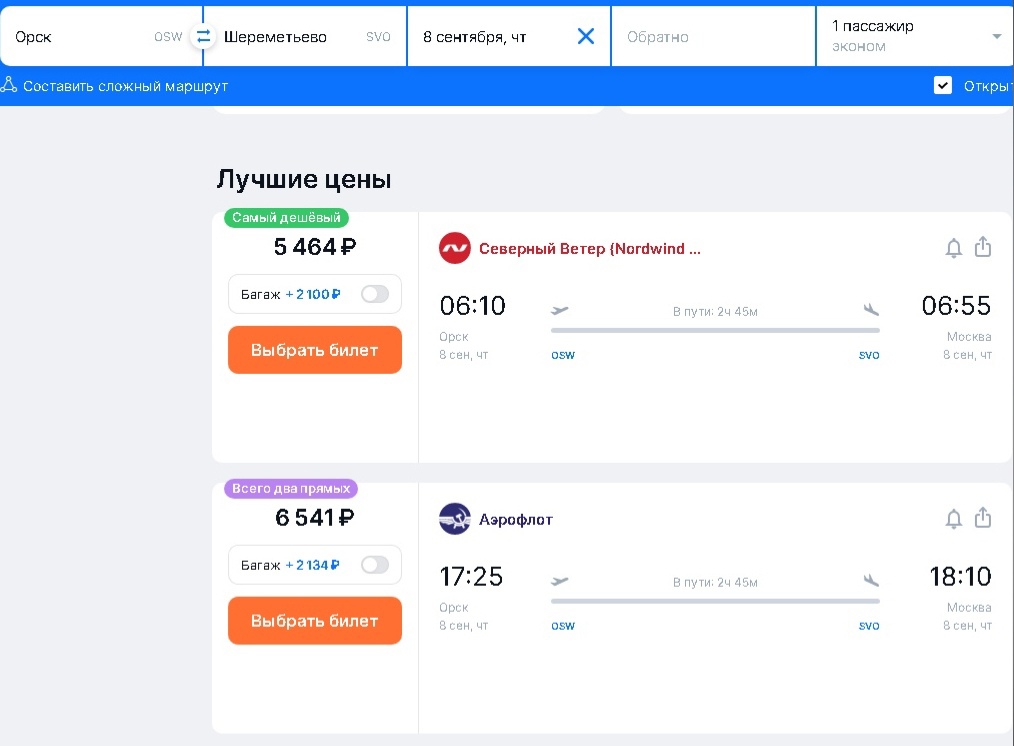Click the share icon on the Nordwind flight
1014x746 pixels.
click(983, 247)
